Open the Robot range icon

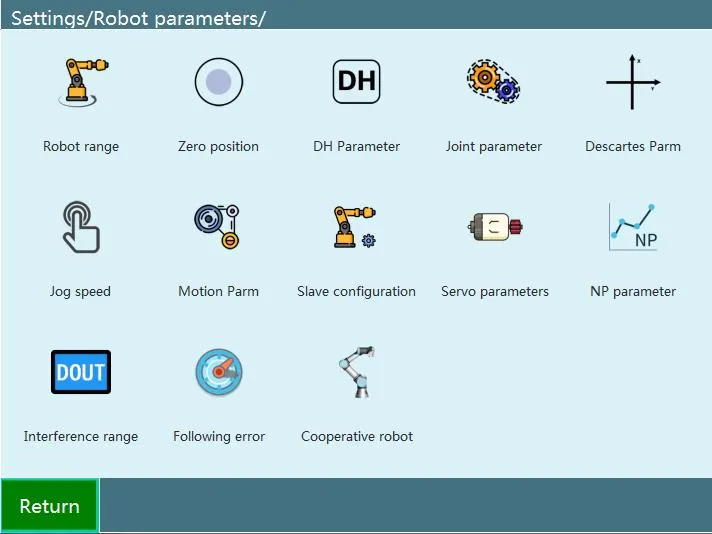tap(83, 82)
